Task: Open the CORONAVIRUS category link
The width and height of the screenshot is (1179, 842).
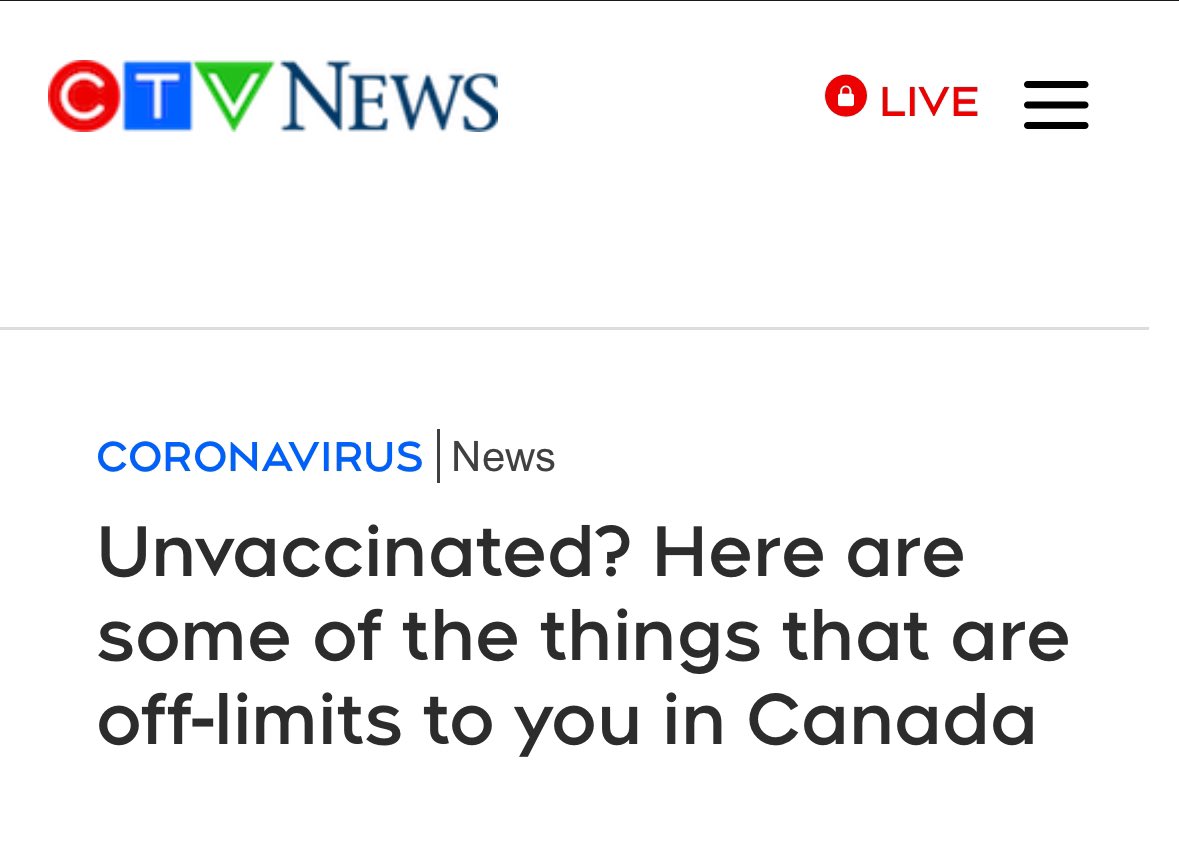Action: (260, 457)
